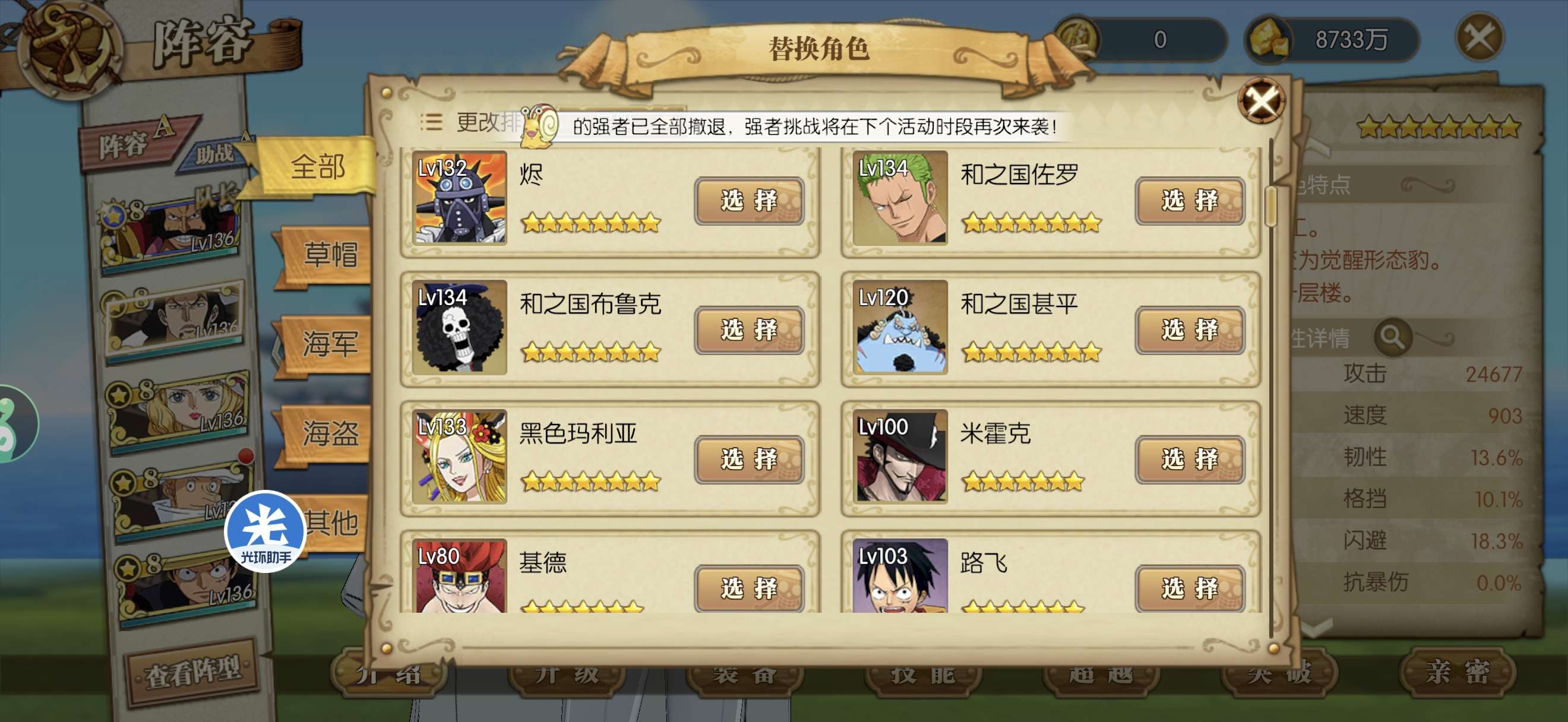This screenshot has height=722, width=1568.
Task: Click the character list scrollbar handle
Action: [1270, 207]
